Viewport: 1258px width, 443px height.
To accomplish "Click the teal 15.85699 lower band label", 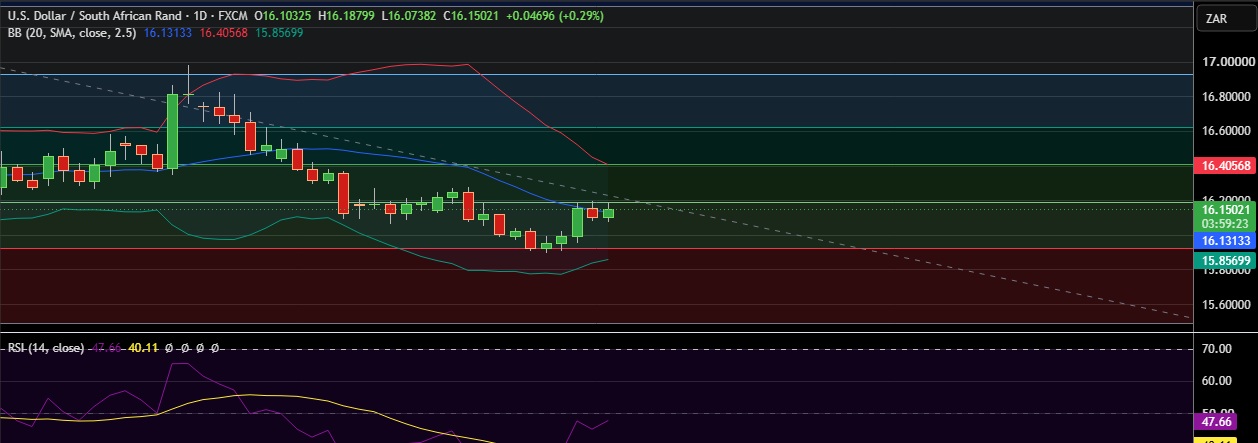I will pos(1226,260).
